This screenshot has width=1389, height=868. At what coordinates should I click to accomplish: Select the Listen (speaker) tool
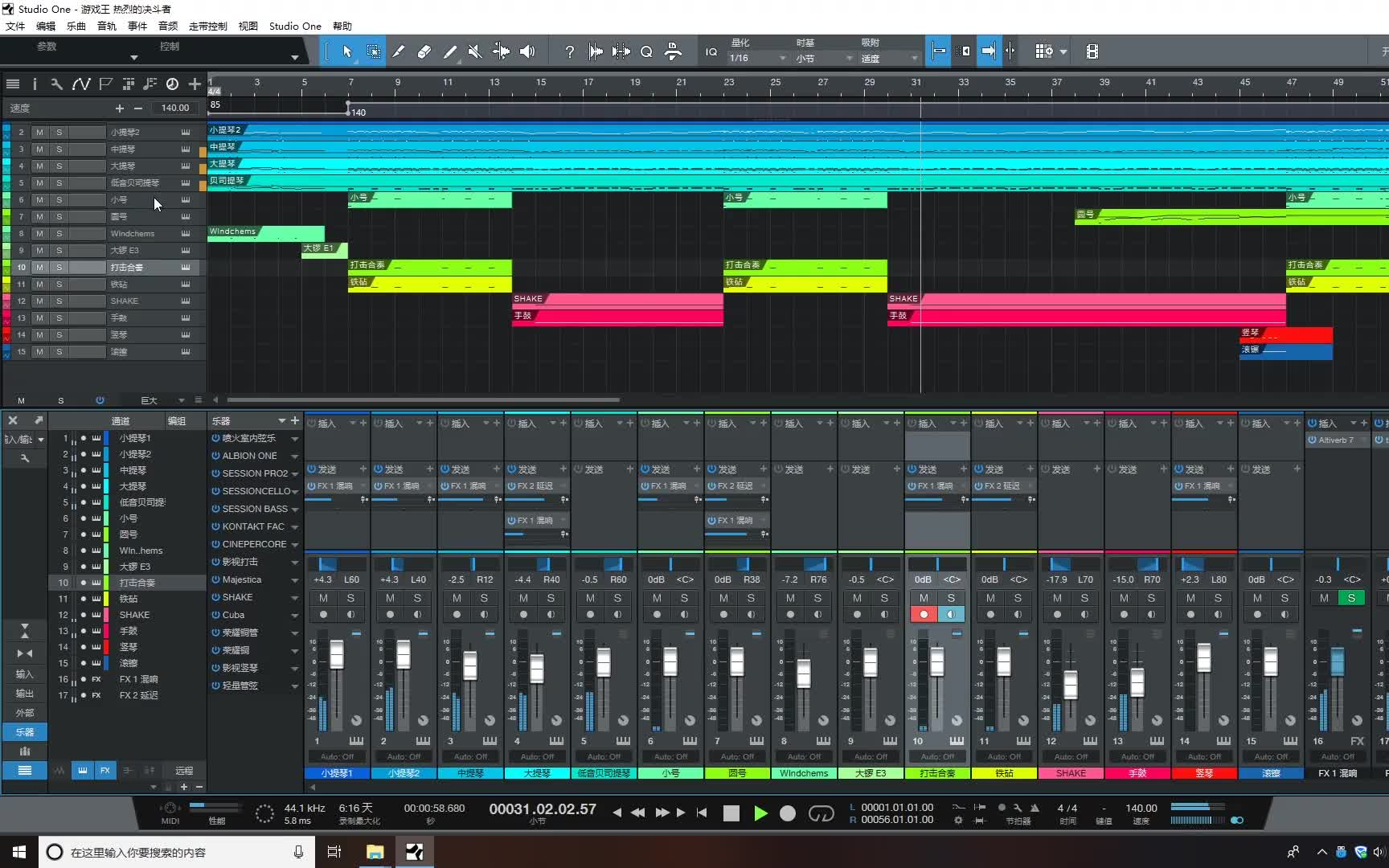click(x=527, y=51)
